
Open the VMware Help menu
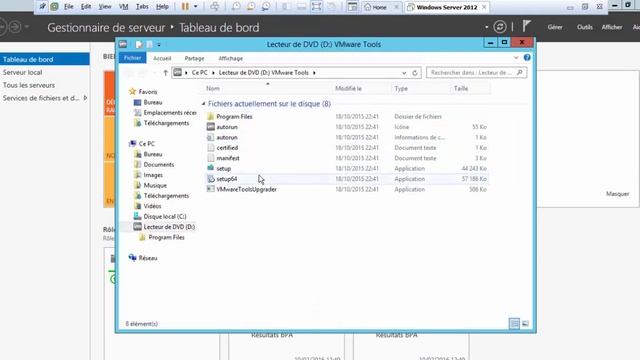pos(162,7)
